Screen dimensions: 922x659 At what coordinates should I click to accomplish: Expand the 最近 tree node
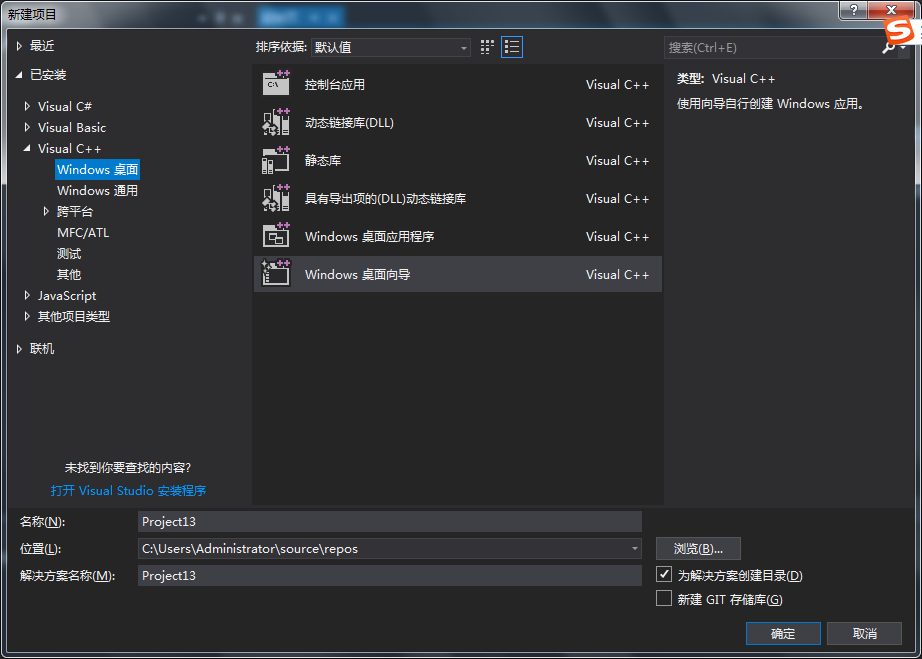point(19,46)
